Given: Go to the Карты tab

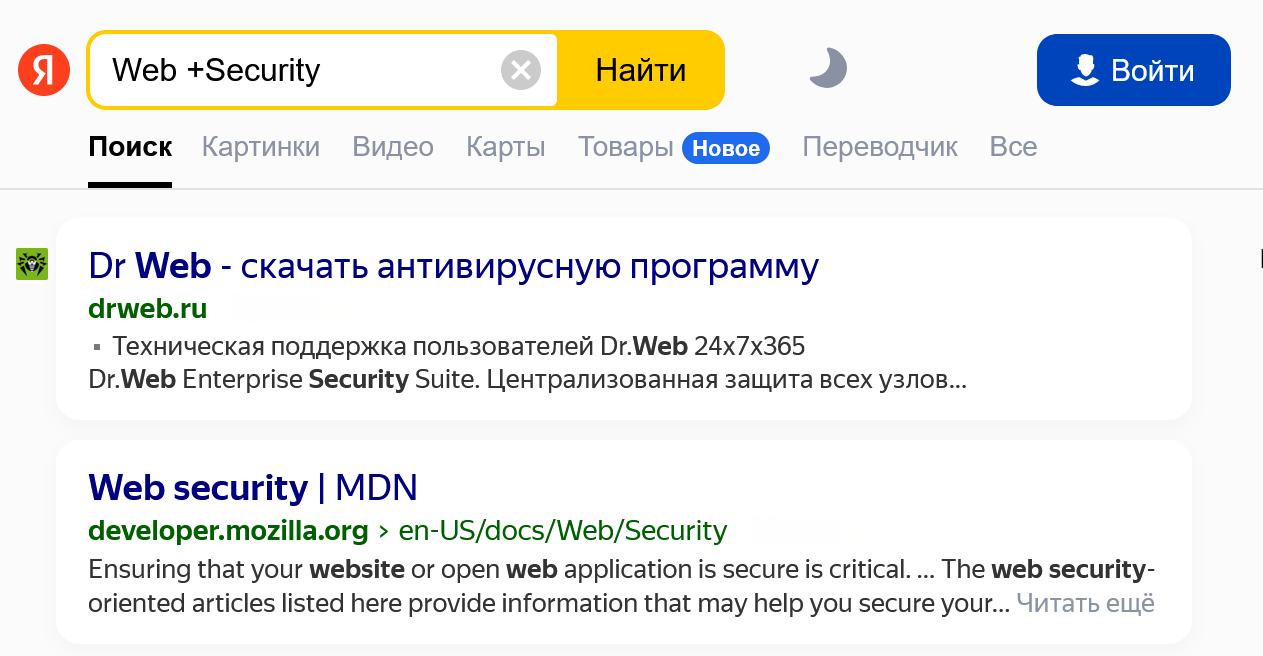Looking at the screenshot, I should (x=505, y=148).
